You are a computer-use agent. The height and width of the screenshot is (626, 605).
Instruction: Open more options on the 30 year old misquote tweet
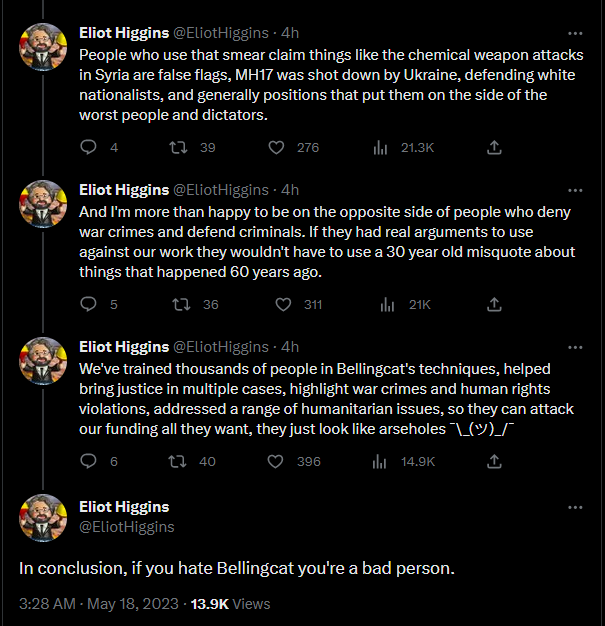point(574,190)
